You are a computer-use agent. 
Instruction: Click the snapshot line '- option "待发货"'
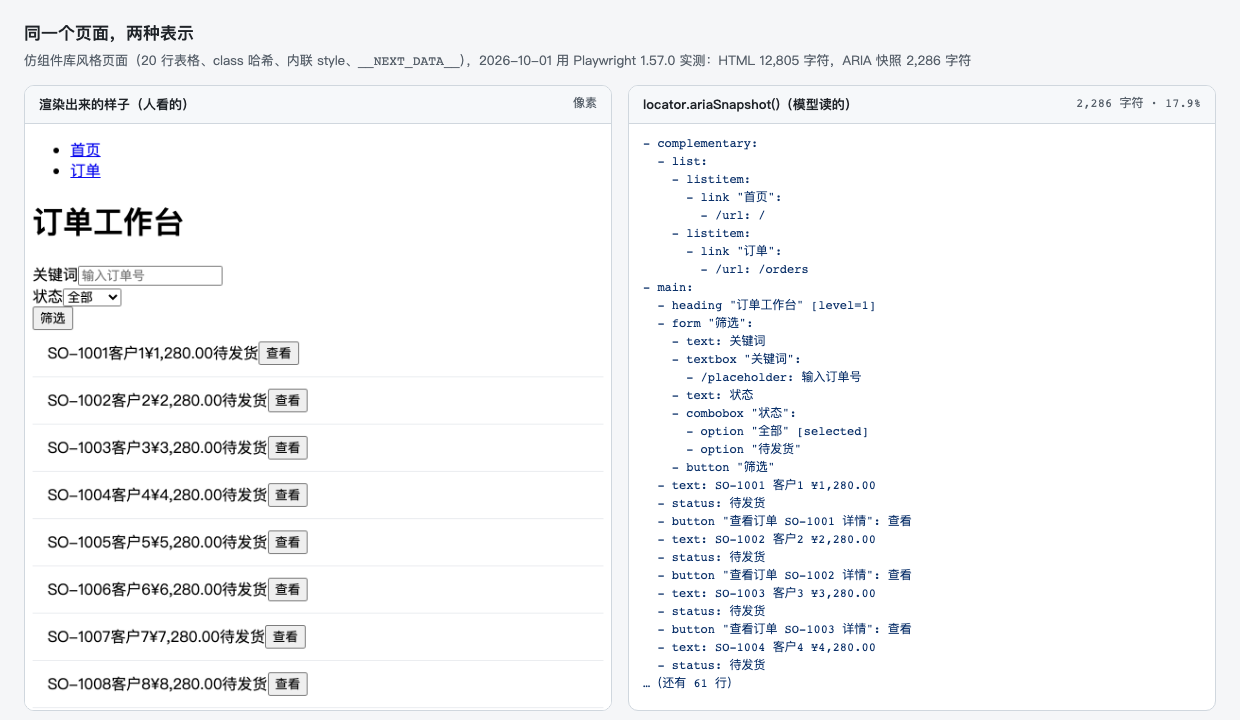point(743,449)
